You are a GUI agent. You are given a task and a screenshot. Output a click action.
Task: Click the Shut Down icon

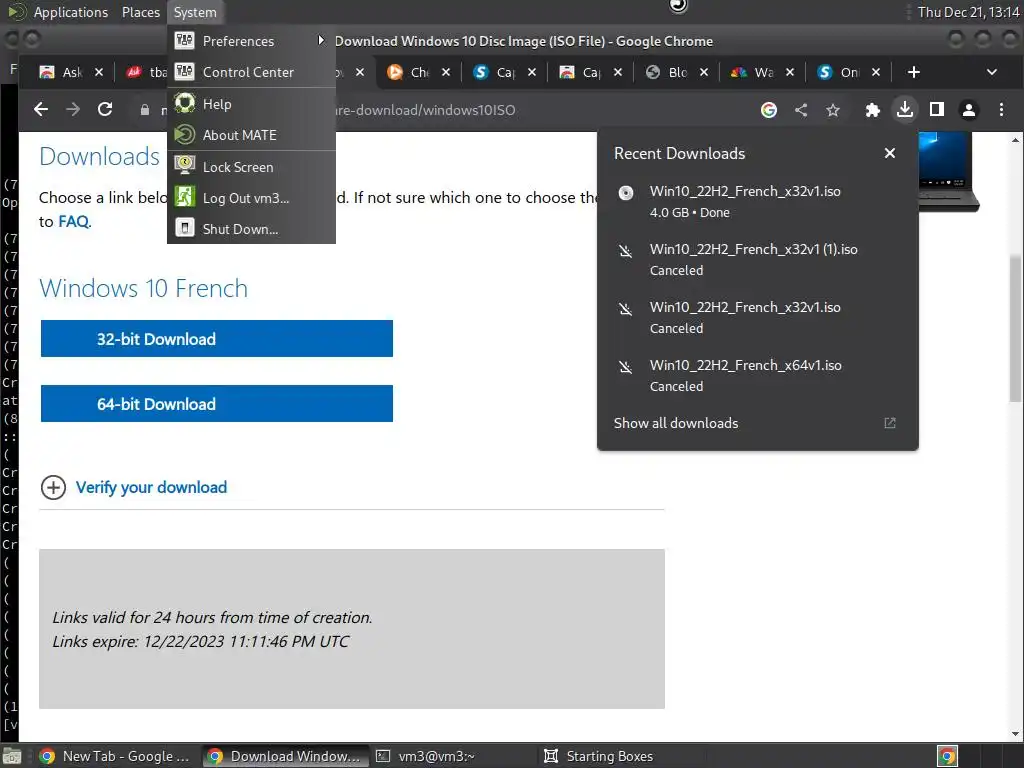185,228
